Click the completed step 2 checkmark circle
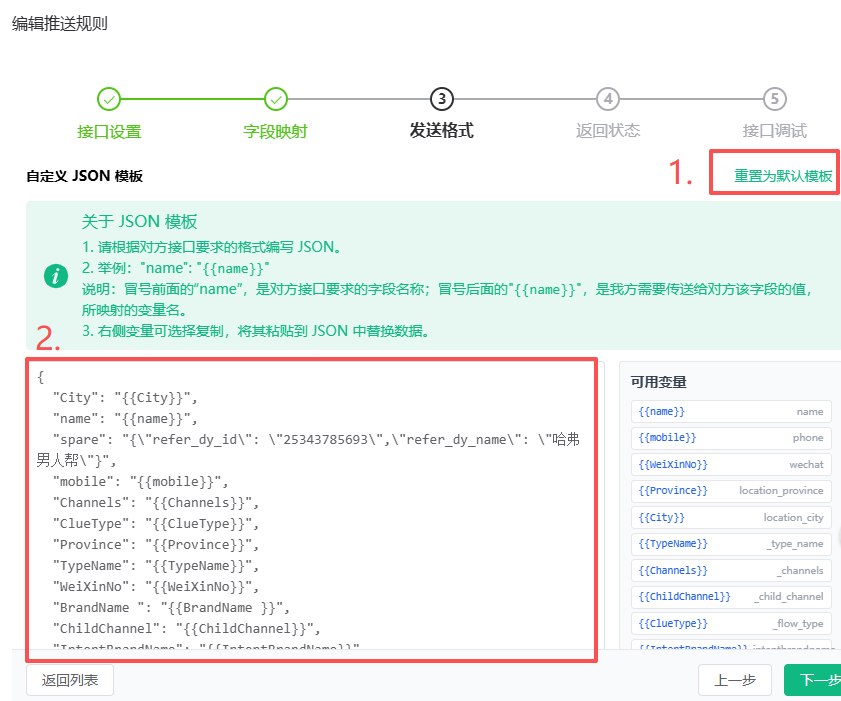This screenshot has height=701, width=841. pos(276,99)
